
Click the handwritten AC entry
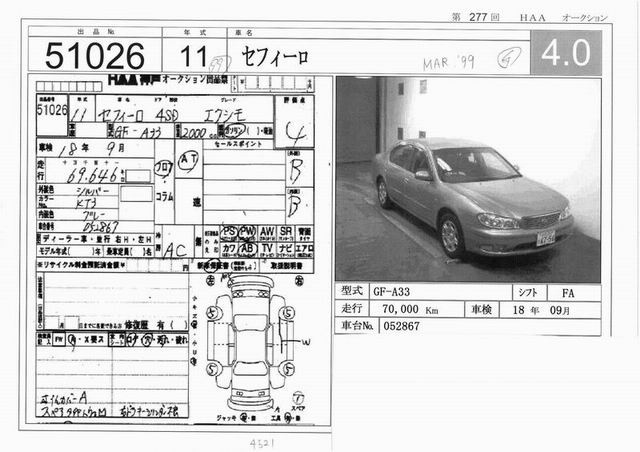coord(175,251)
